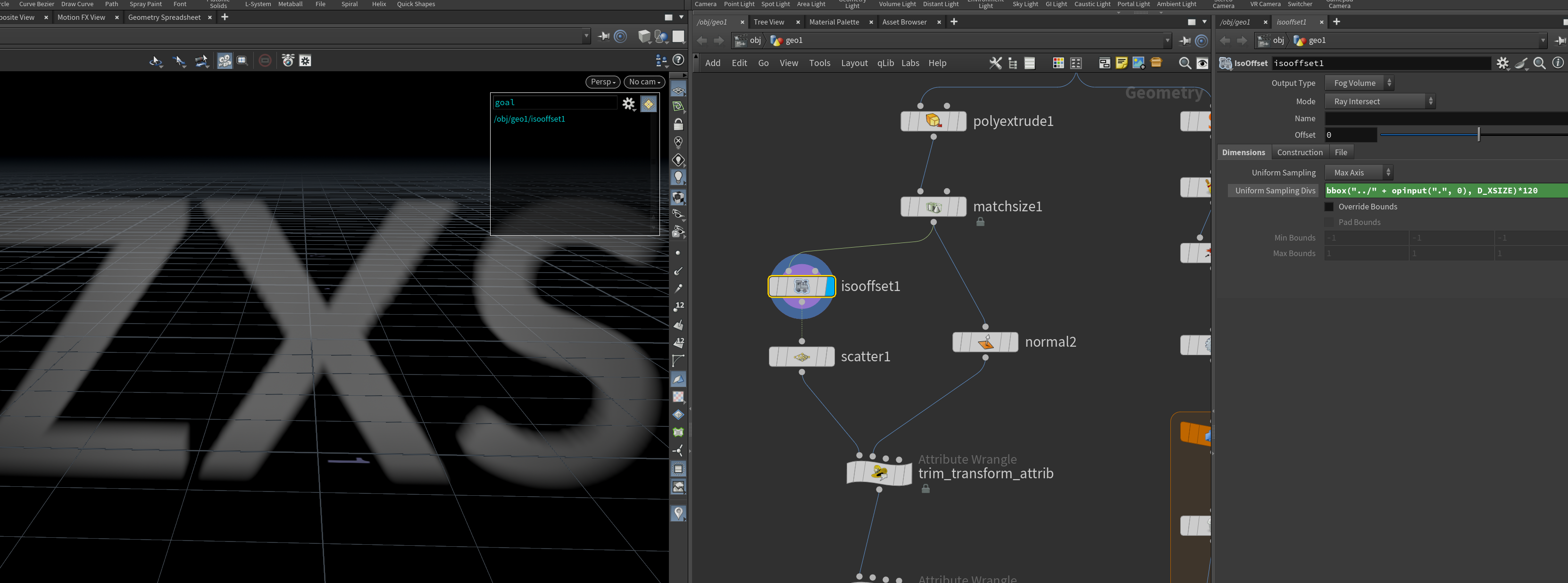Click the polyextrude1 node icon
This screenshot has width=1568, height=583.
tap(933, 120)
